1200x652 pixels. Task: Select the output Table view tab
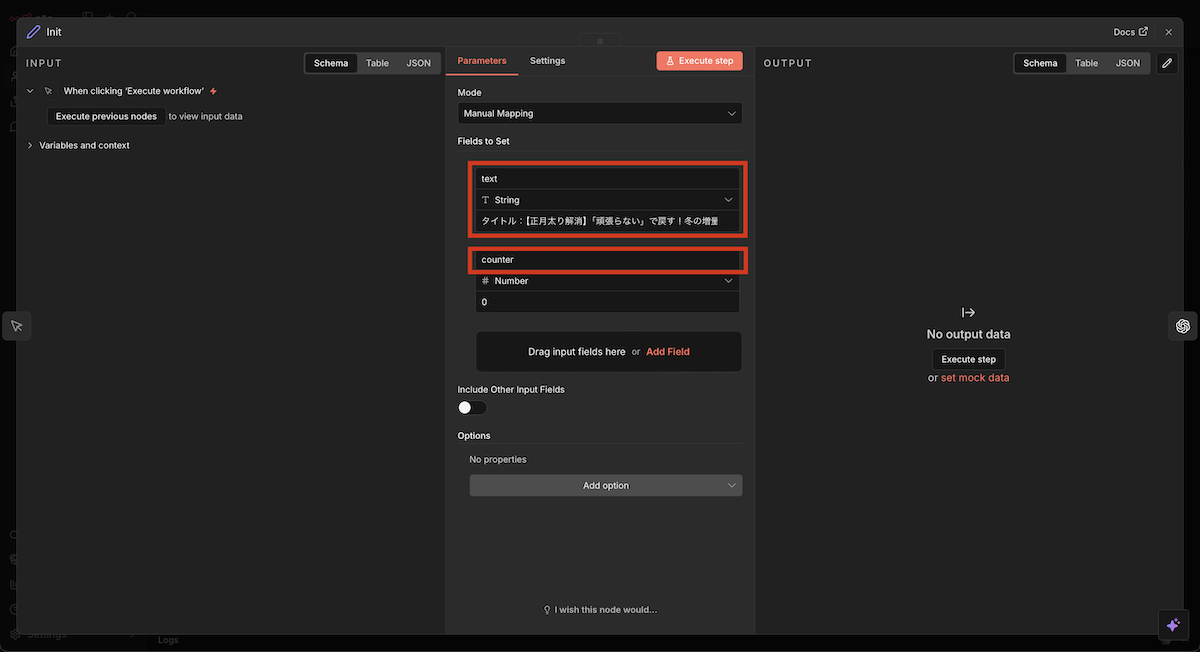1086,63
